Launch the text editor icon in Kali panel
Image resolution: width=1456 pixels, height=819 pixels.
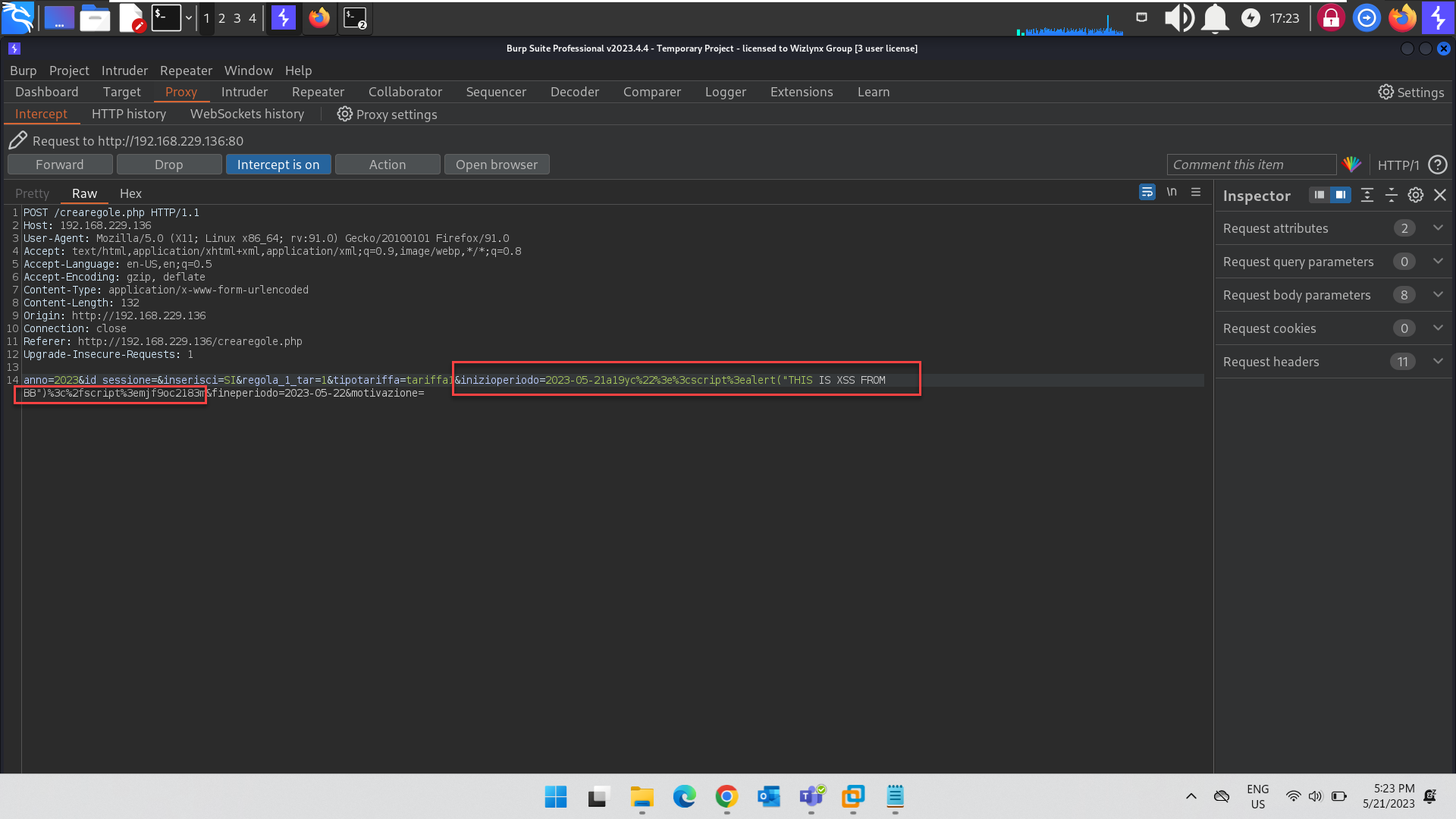point(131,17)
